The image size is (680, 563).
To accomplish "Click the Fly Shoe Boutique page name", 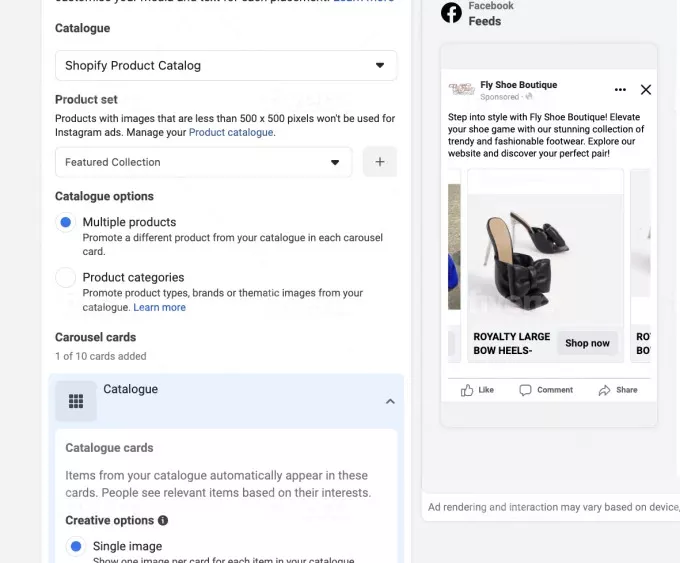I will [518, 85].
